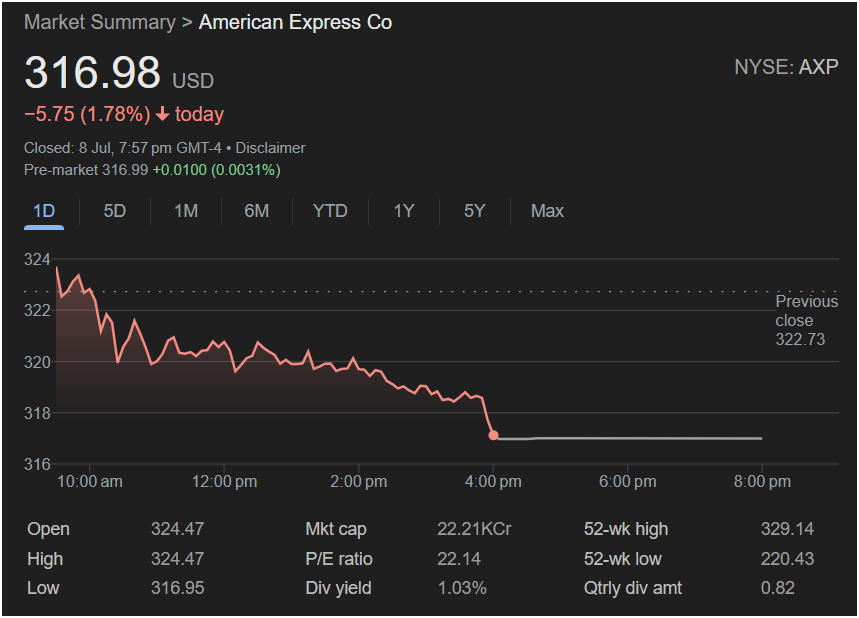The width and height of the screenshot is (859, 618).
Task: Click the 4:00 pm axis label
Action: click(x=493, y=482)
